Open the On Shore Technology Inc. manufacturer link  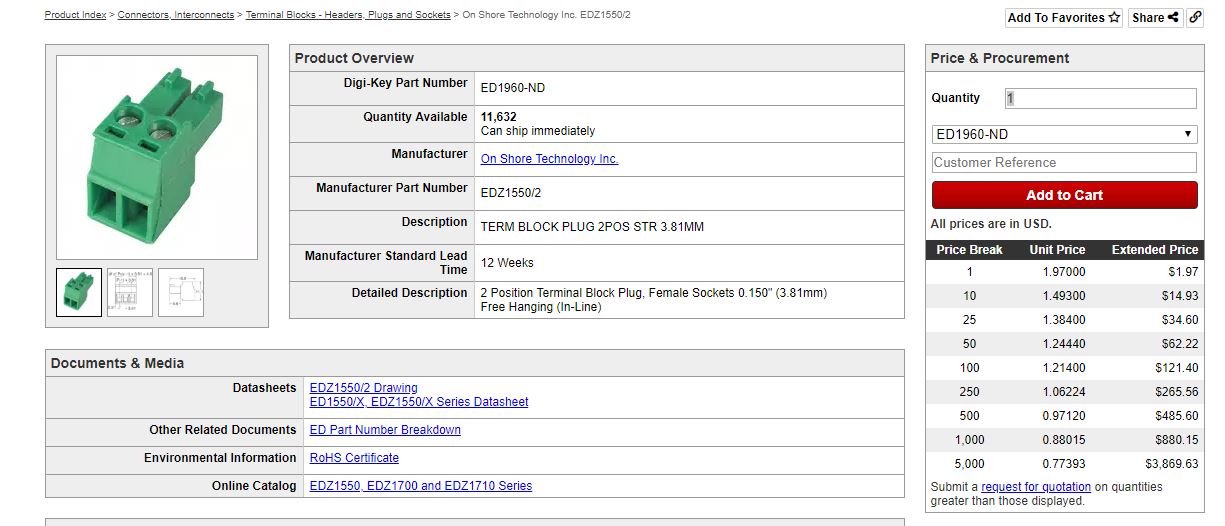pos(549,159)
